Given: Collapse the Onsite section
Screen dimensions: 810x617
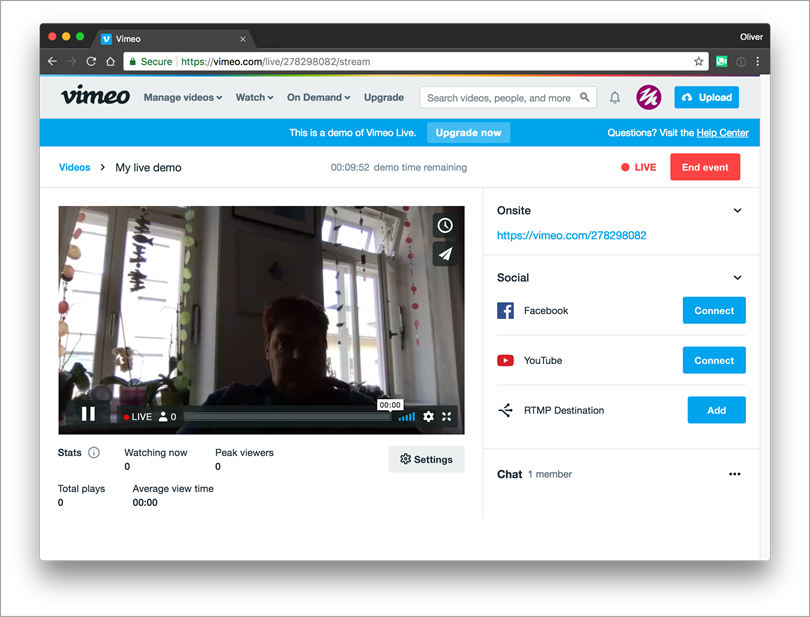Looking at the screenshot, I should tap(738, 210).
